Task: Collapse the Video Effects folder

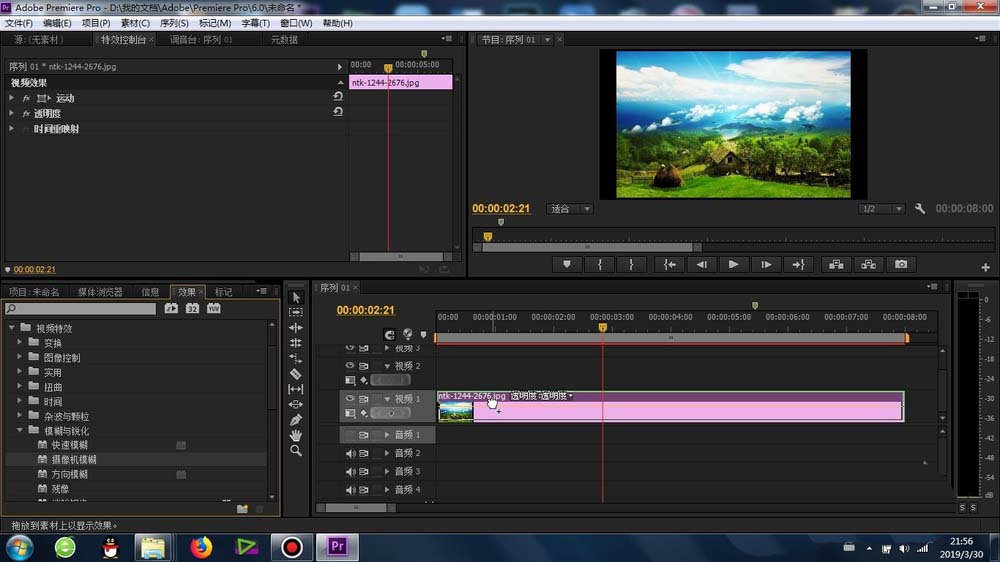Action: point(12,328)
